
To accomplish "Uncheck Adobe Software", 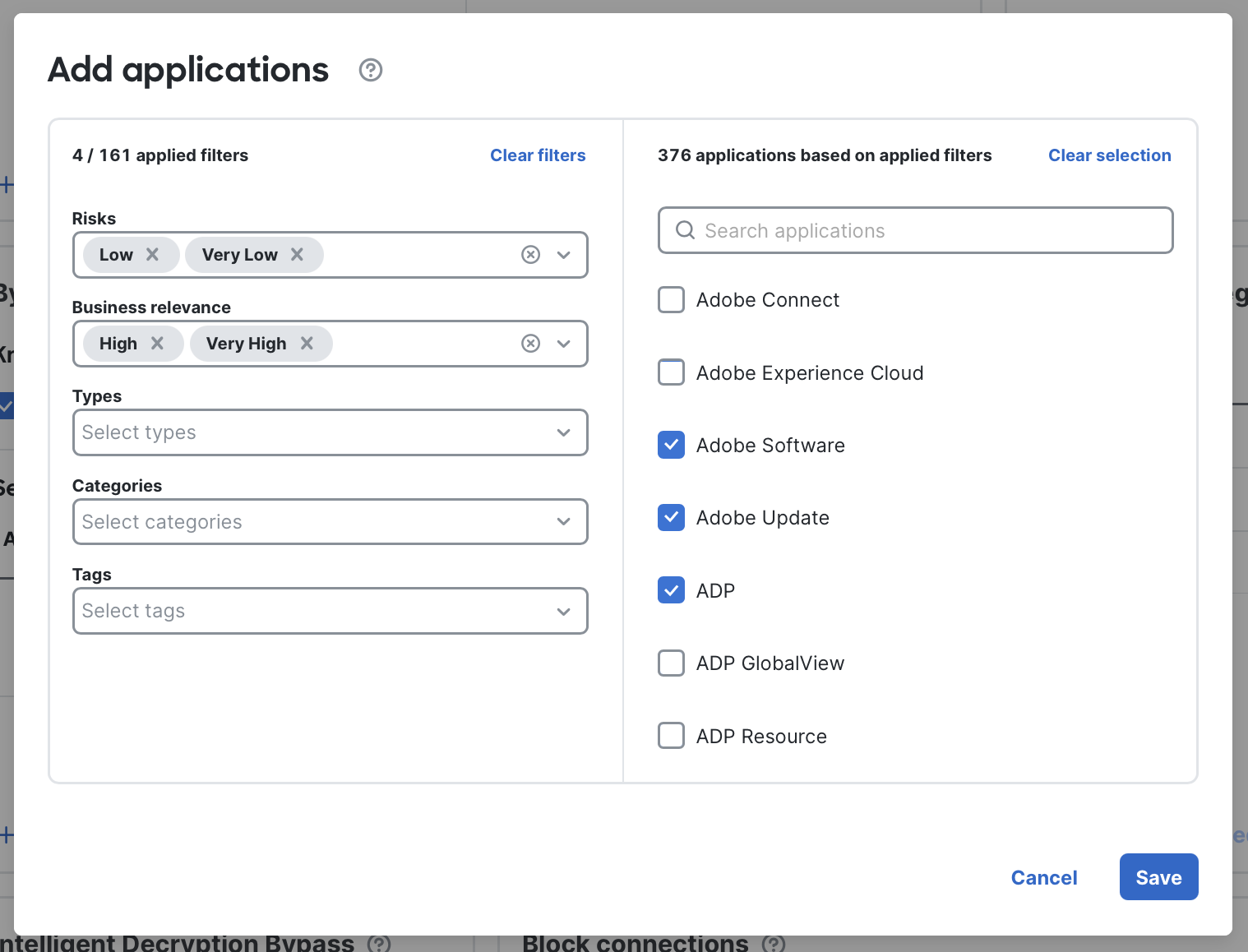I will coord(671,445).
